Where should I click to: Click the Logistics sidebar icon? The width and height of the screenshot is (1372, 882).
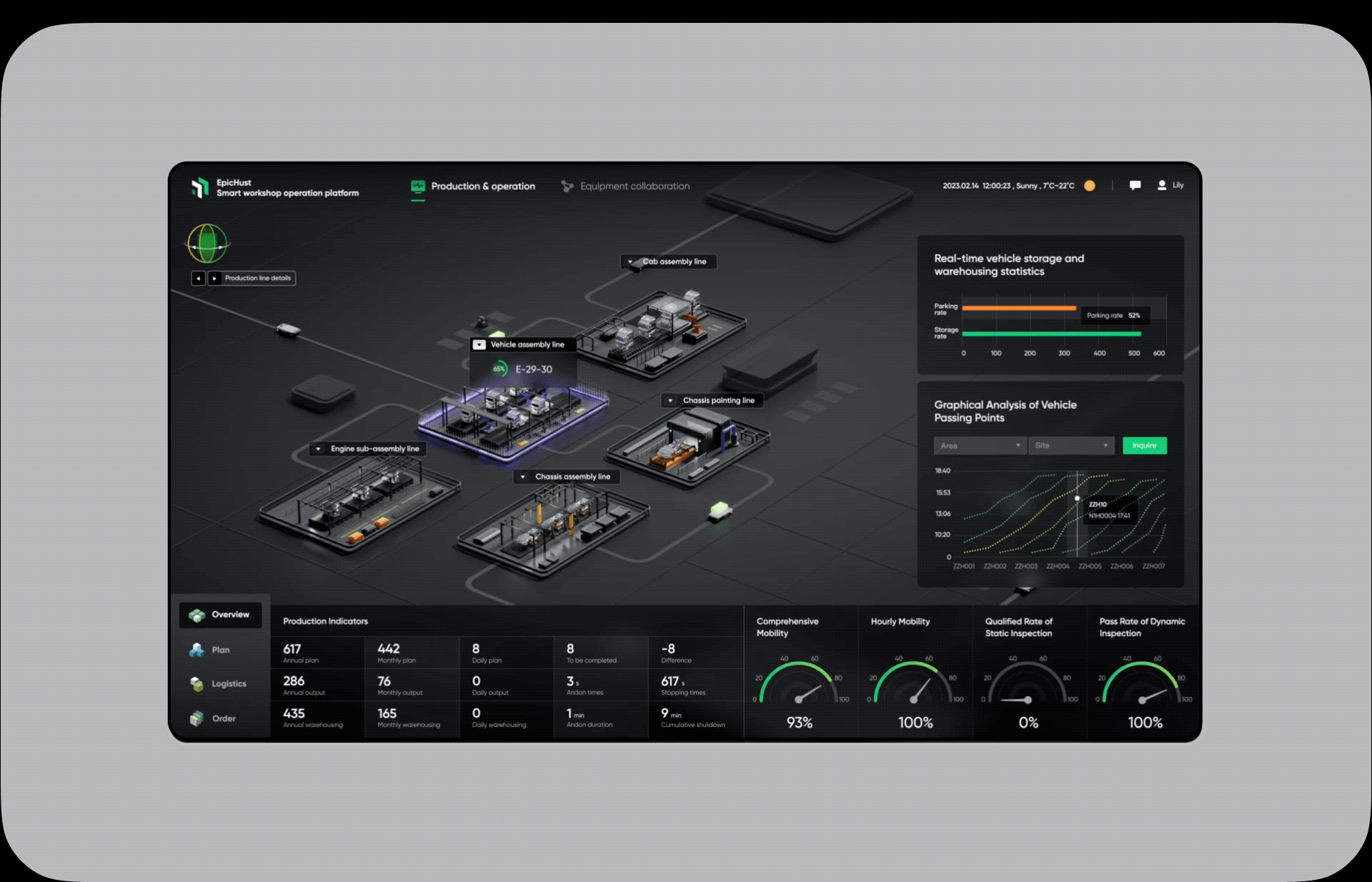[197, 684]
